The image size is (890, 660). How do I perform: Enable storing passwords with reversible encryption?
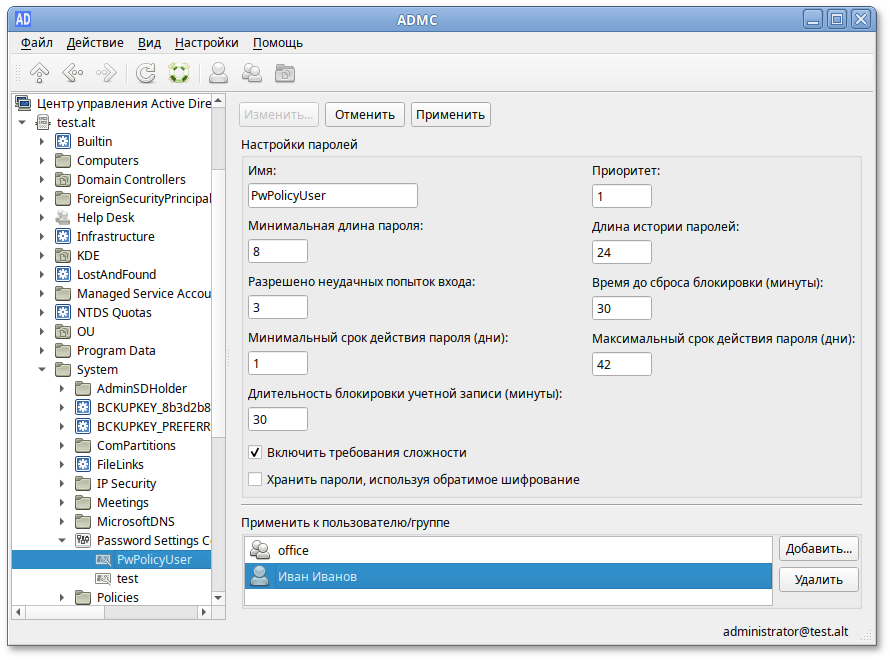coord(256,480)
